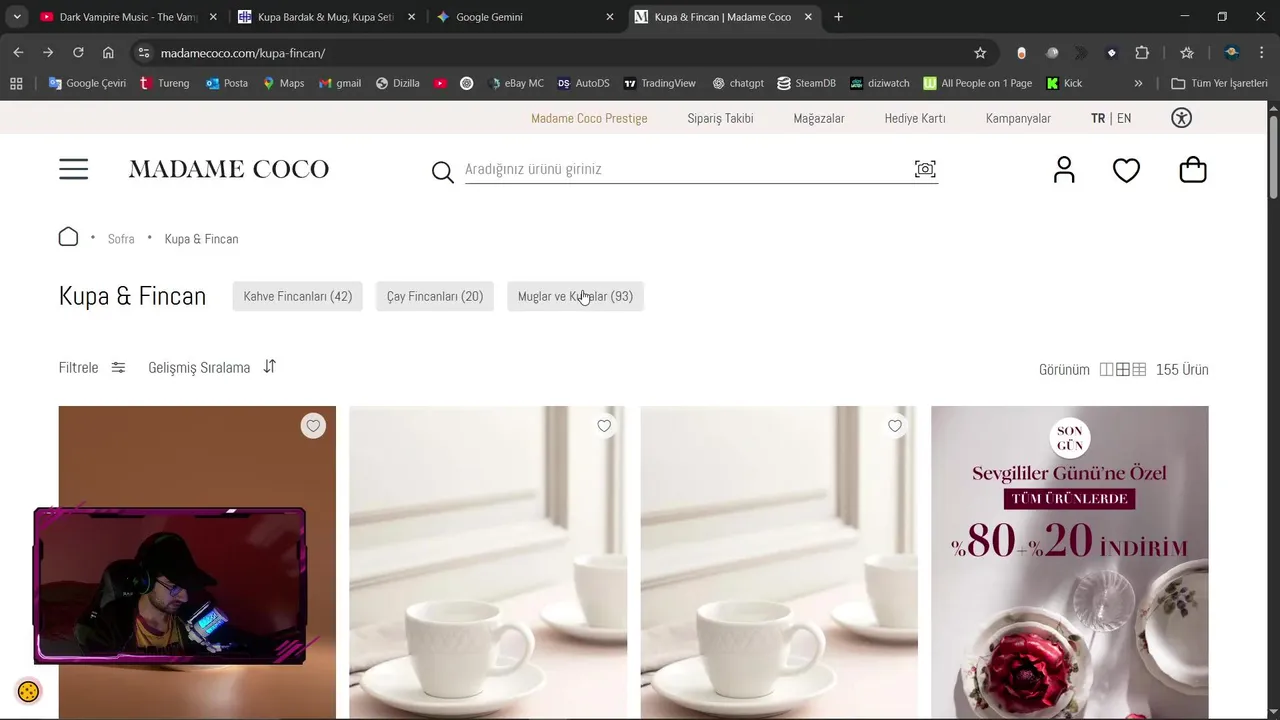The height and width of the screenshot is (720, 1280).
Task: Open the Sevgililer Günü'ne Özel campaign banner
Action: [x=1070, y=562]
